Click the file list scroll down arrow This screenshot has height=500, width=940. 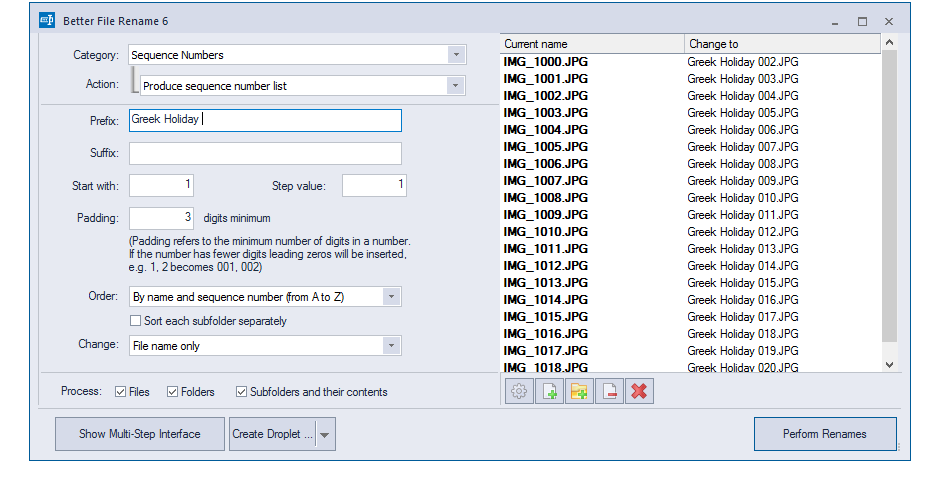pos(890,365)
